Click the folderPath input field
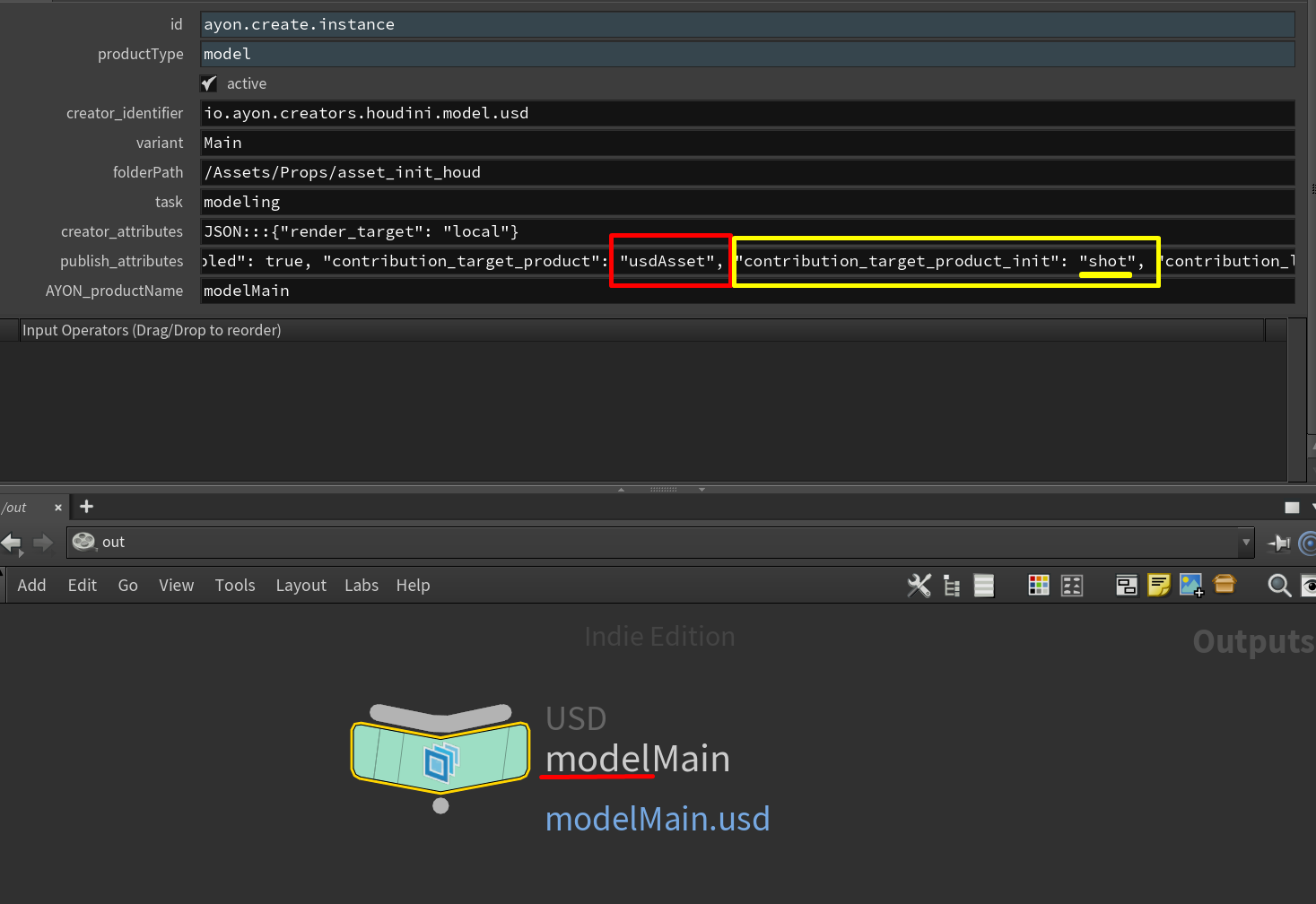This screenshot has width=1316, height=904. pos(747,172)
